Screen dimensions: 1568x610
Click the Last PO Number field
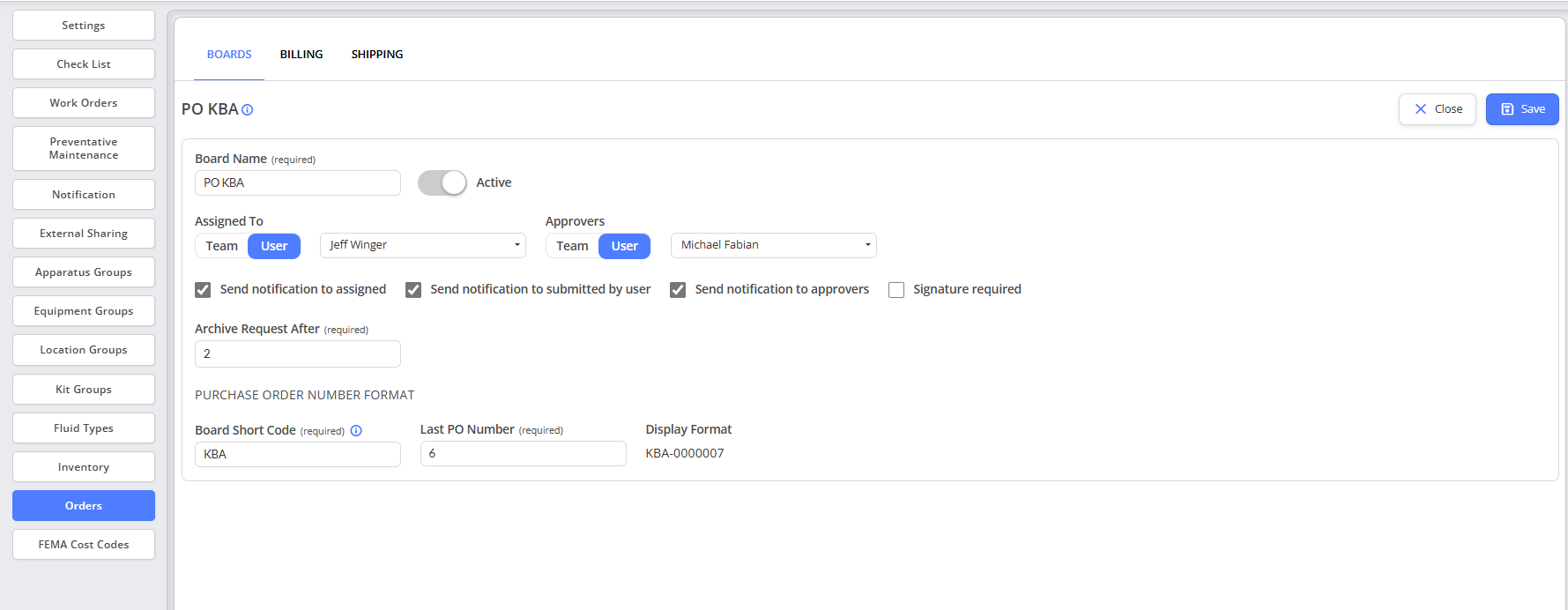tap(523, 453)
